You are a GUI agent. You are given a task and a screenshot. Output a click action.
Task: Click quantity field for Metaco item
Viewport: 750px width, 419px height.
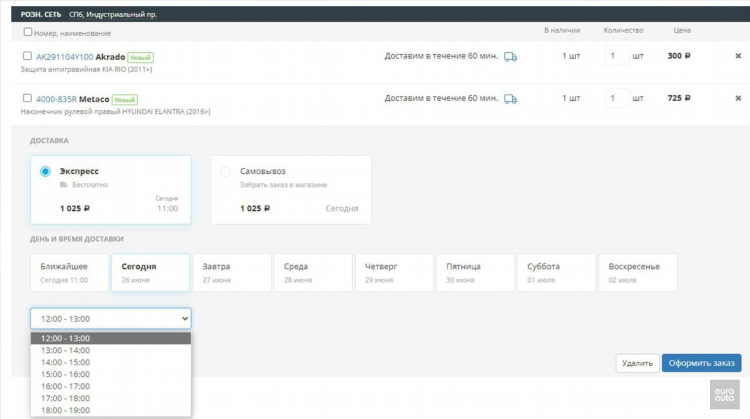617,98
